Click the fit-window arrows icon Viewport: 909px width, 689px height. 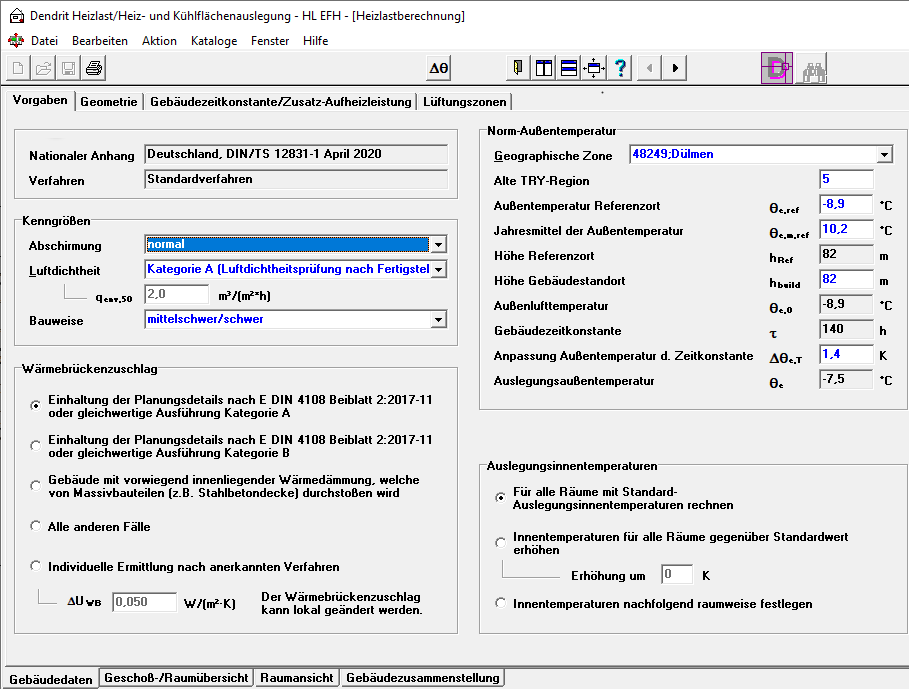tap(594, 68)
